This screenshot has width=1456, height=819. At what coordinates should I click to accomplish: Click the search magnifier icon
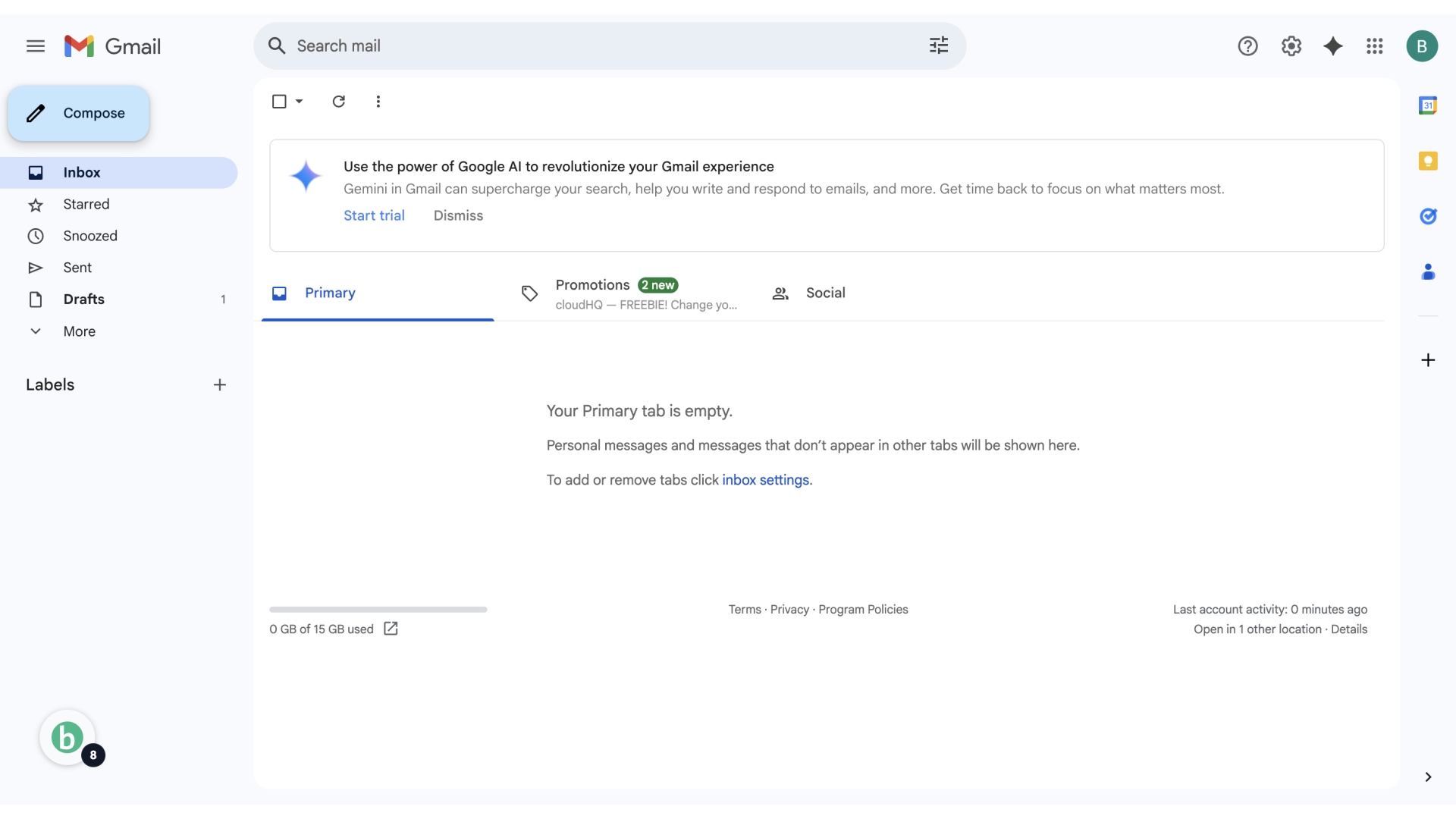coord(277,46)
